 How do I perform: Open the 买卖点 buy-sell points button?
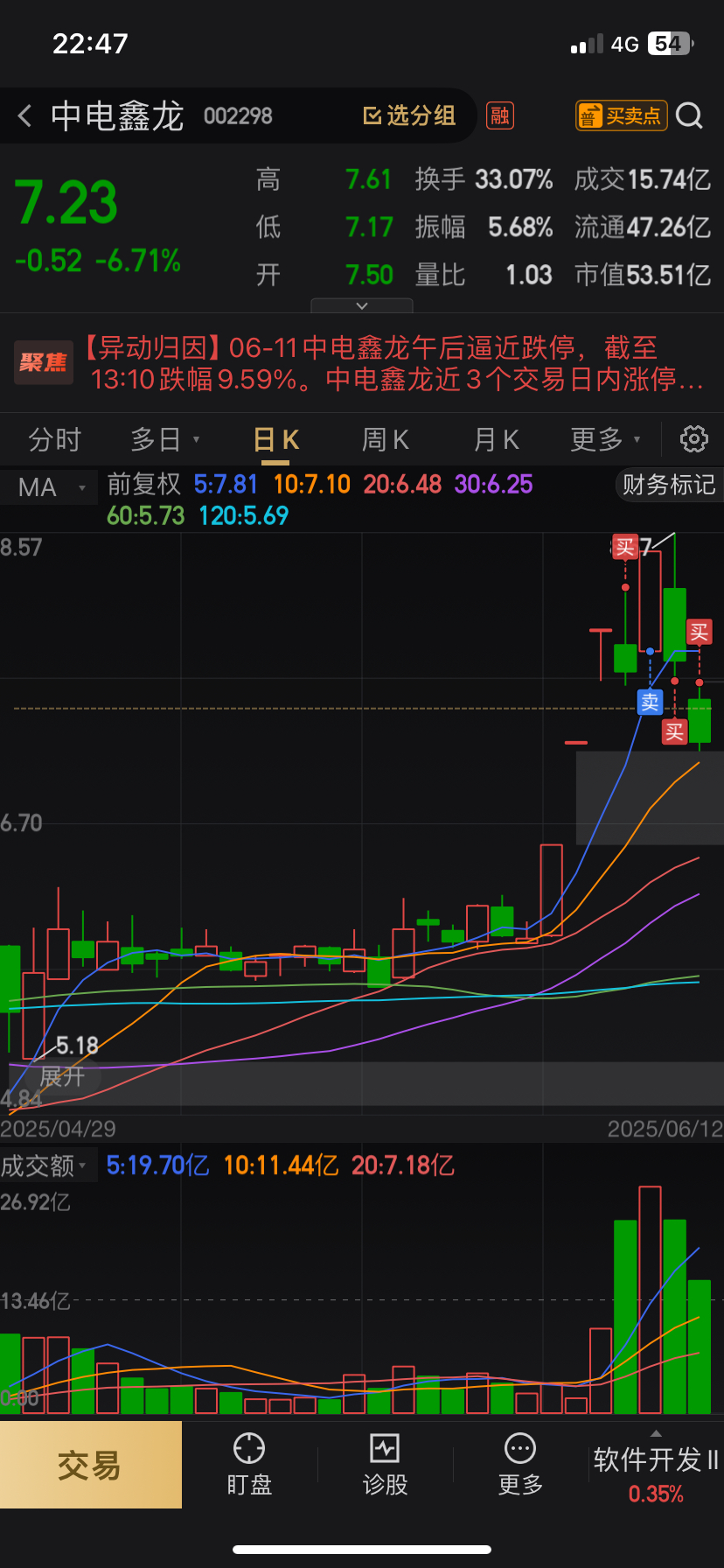621,115
